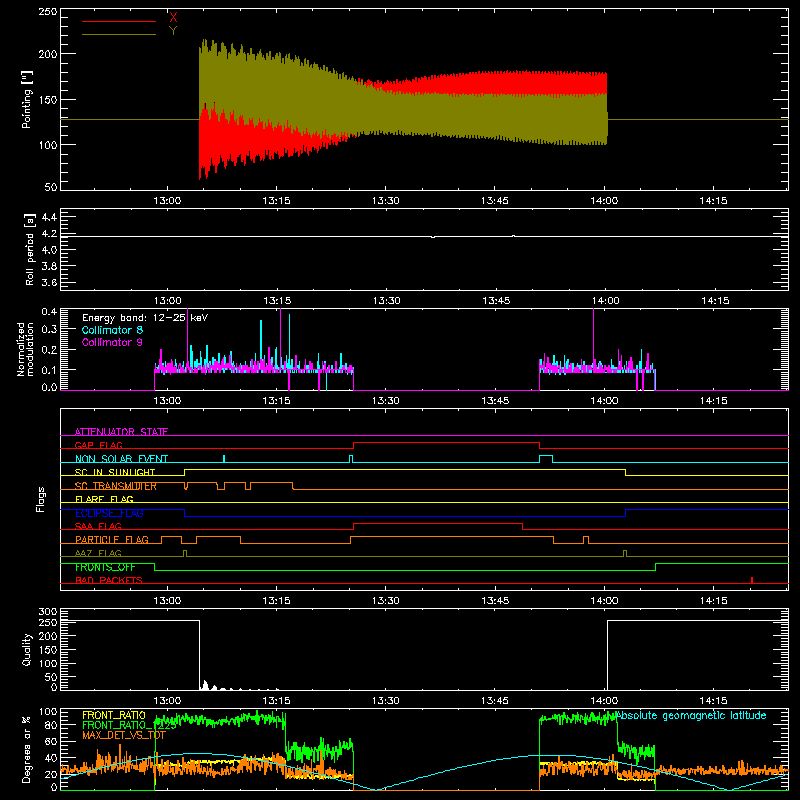This screenshot has height=800, width=800.
Task: Click the 3.6 tick on Roll period axis
Action: coord(49,282)
